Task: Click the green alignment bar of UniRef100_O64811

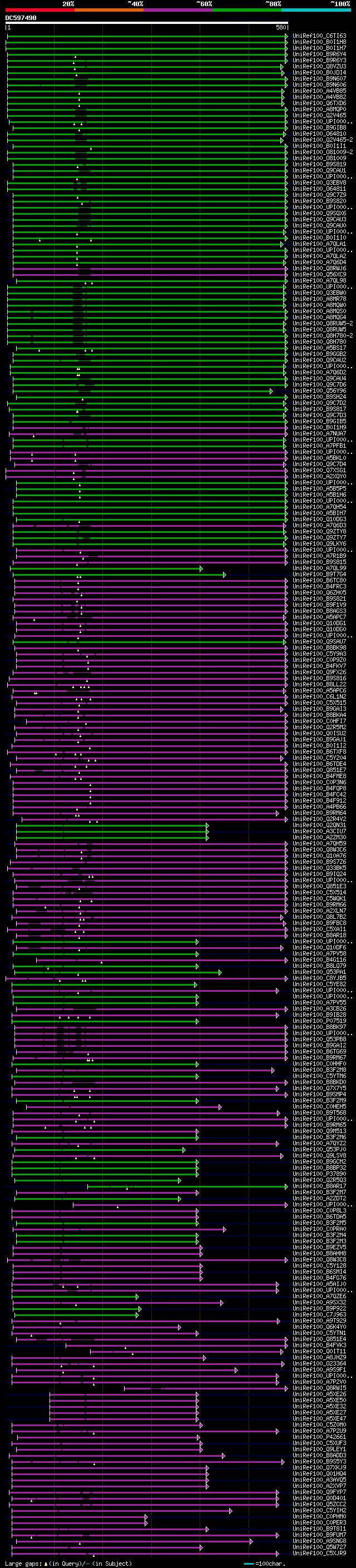Action: (x=147, y=189)
